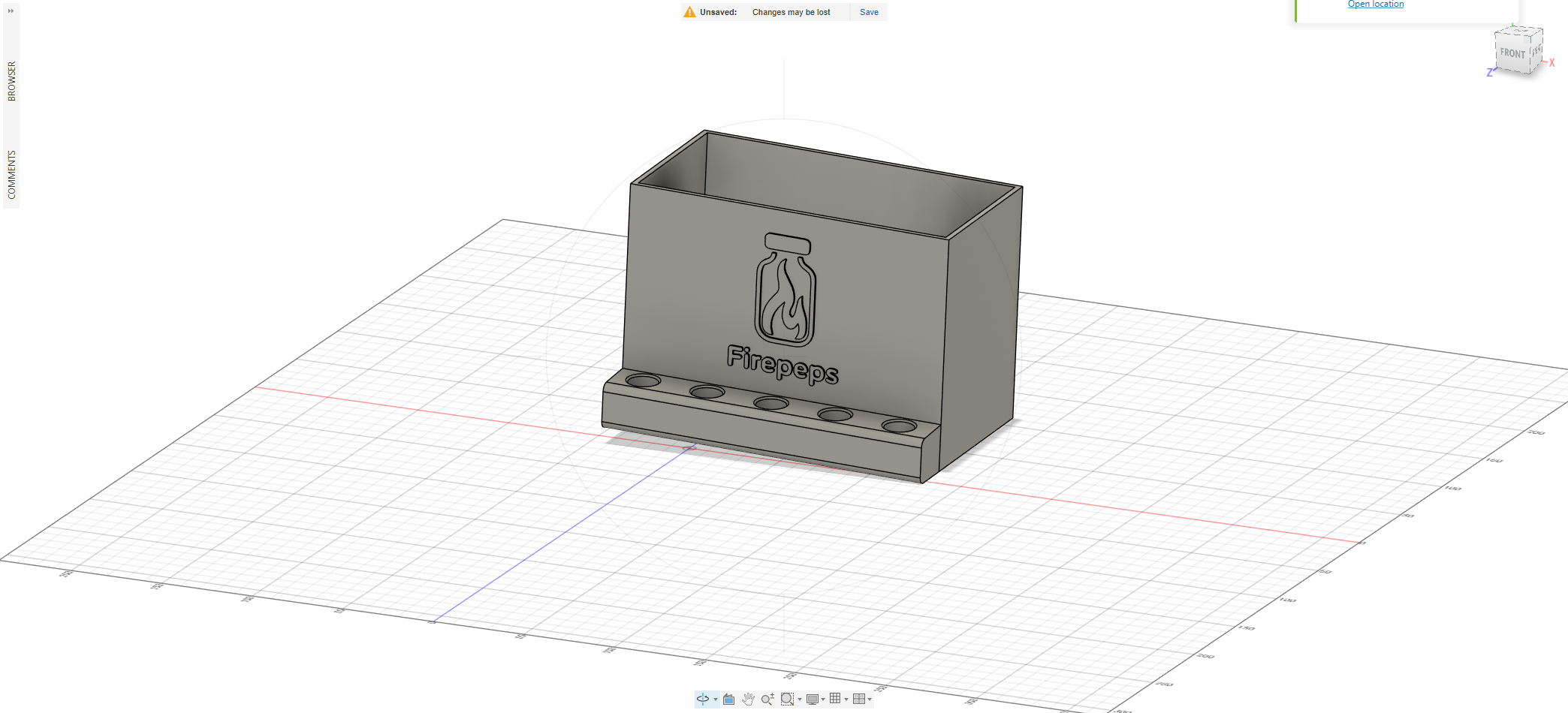Viewport: 1568px width, 713px height.
Task: Select the Look At tool
Action: 729,699
